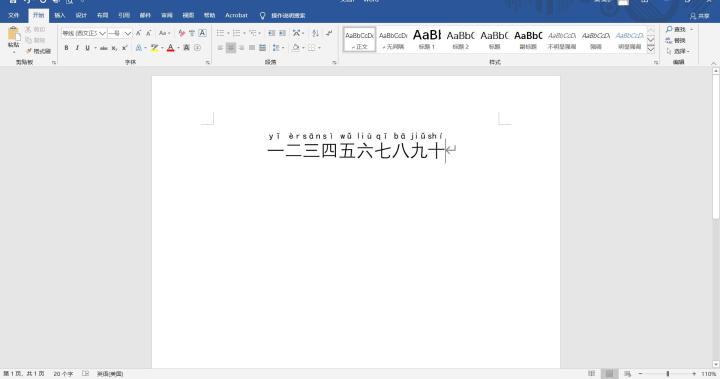
Task: Click the Find button in Editing group
Action: click(675, 29)
